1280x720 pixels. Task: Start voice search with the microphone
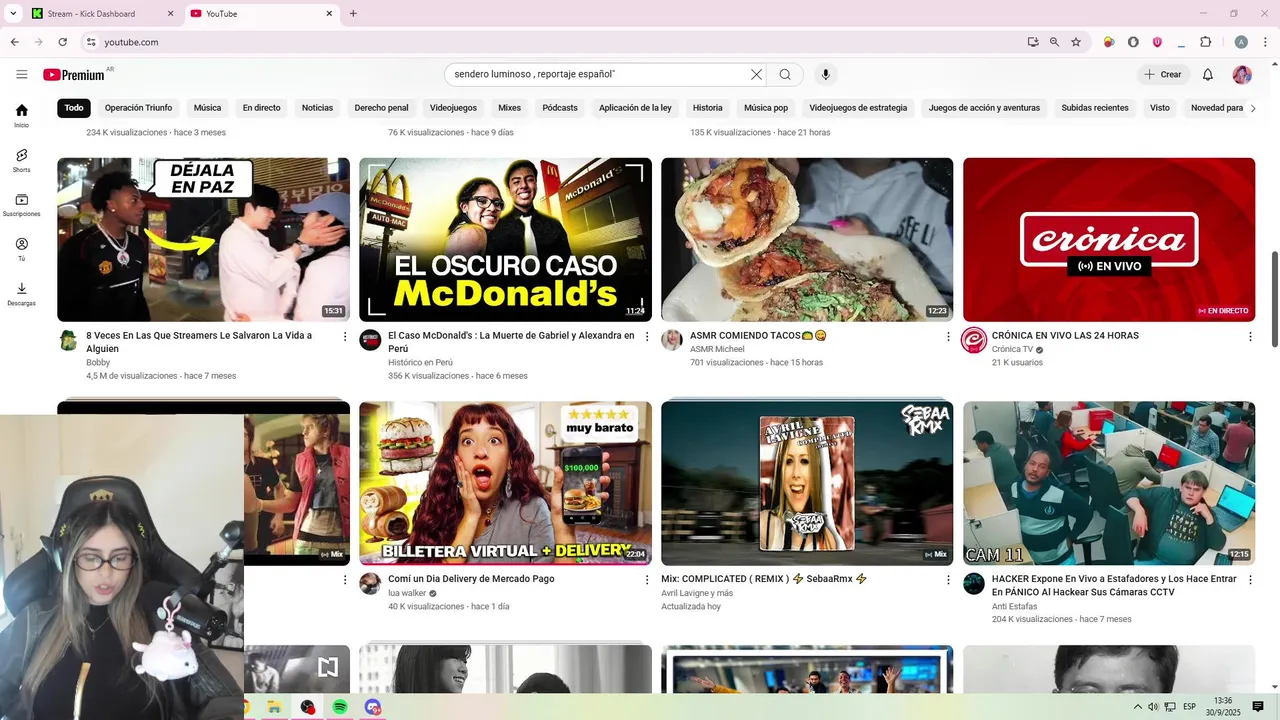[825, 74]
